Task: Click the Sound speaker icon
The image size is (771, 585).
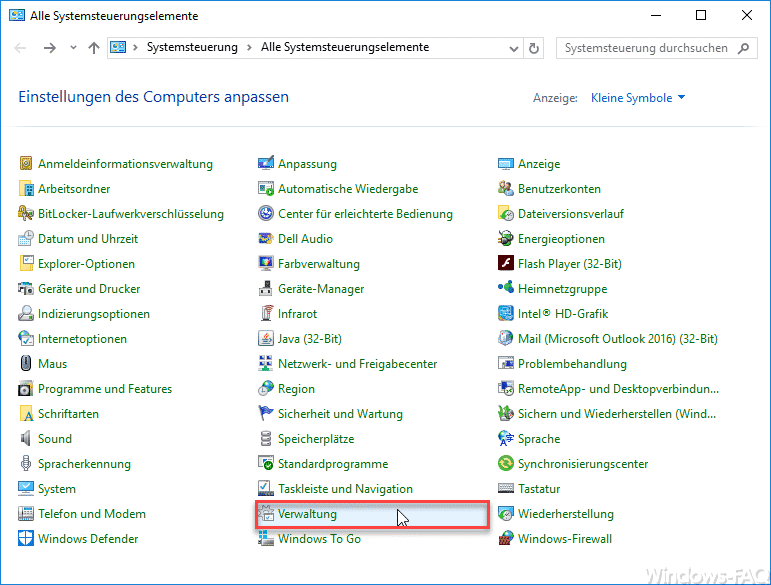Action: [x=26, y=439]
